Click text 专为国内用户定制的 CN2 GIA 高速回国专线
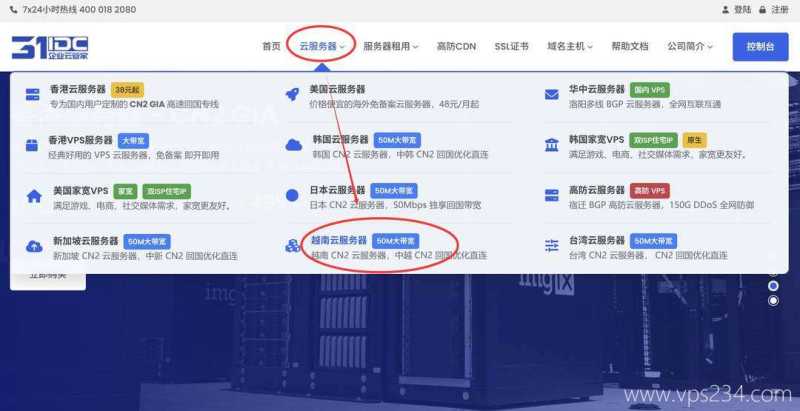The height and width of the screenshot is (411, 800). click(134, 104)
